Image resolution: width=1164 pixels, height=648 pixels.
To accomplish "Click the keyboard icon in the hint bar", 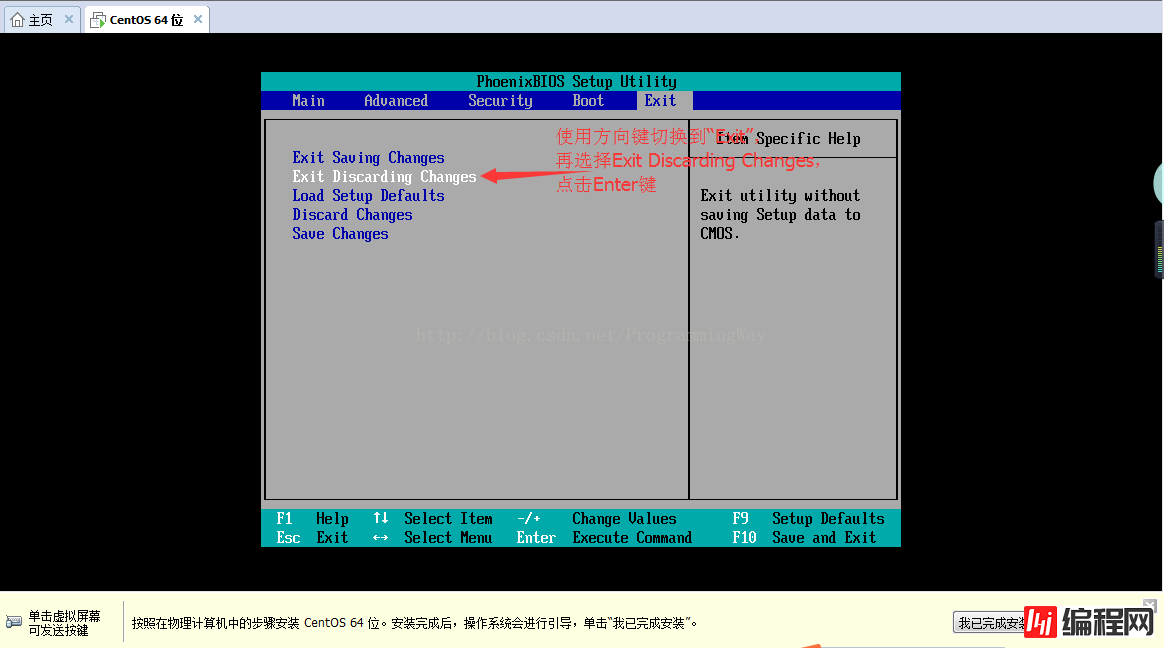I will (13, 622).
